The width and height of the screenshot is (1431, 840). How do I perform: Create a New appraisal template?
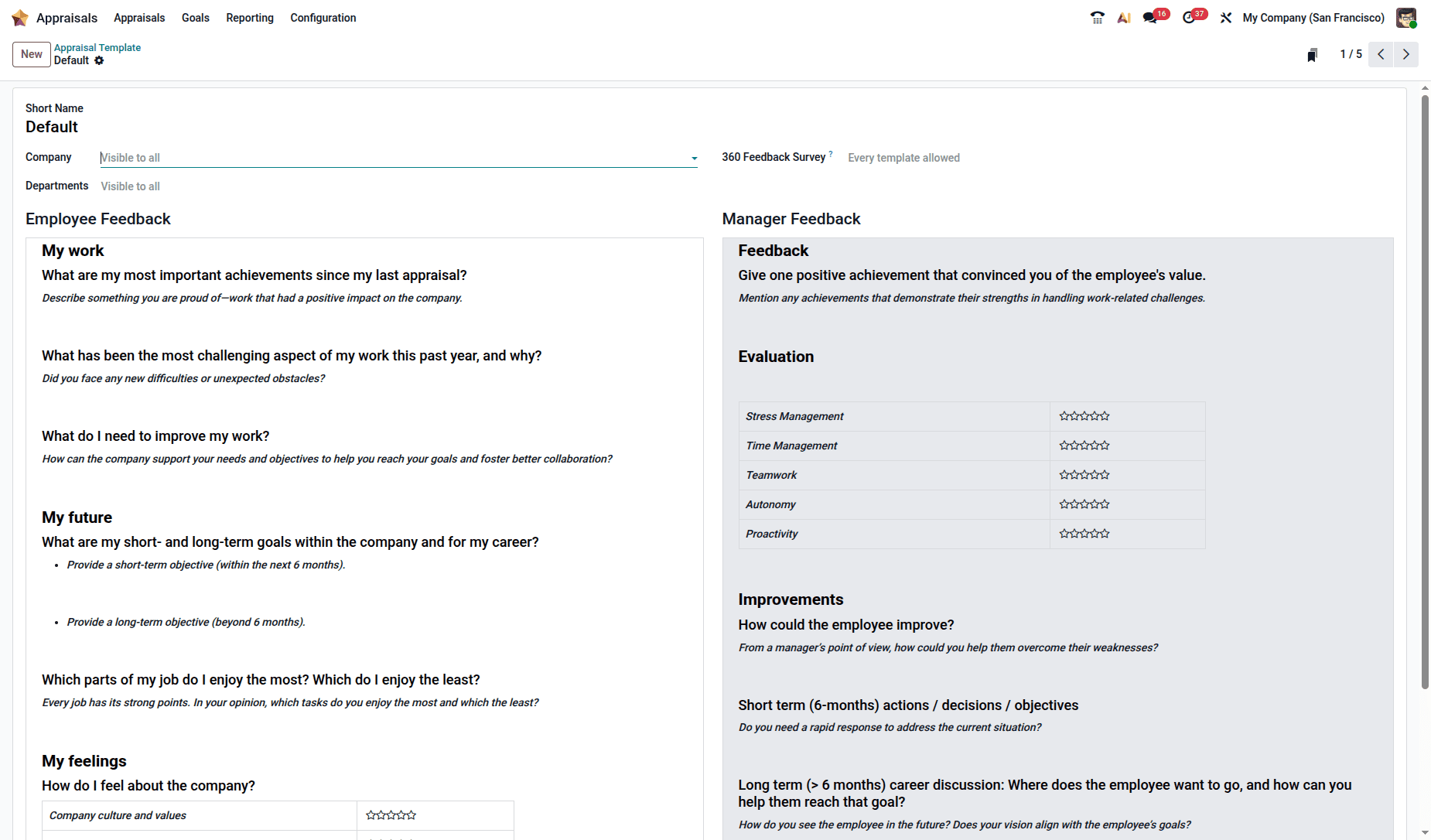(32, 54)
